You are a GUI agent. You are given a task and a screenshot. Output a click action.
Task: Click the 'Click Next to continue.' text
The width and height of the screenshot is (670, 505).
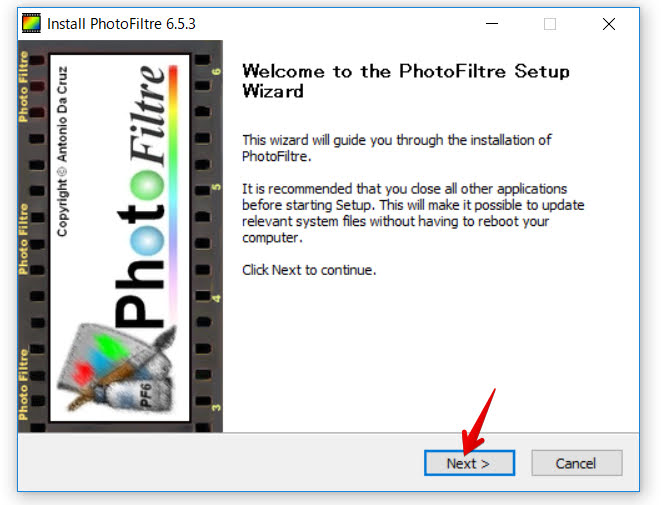[309, 270]
